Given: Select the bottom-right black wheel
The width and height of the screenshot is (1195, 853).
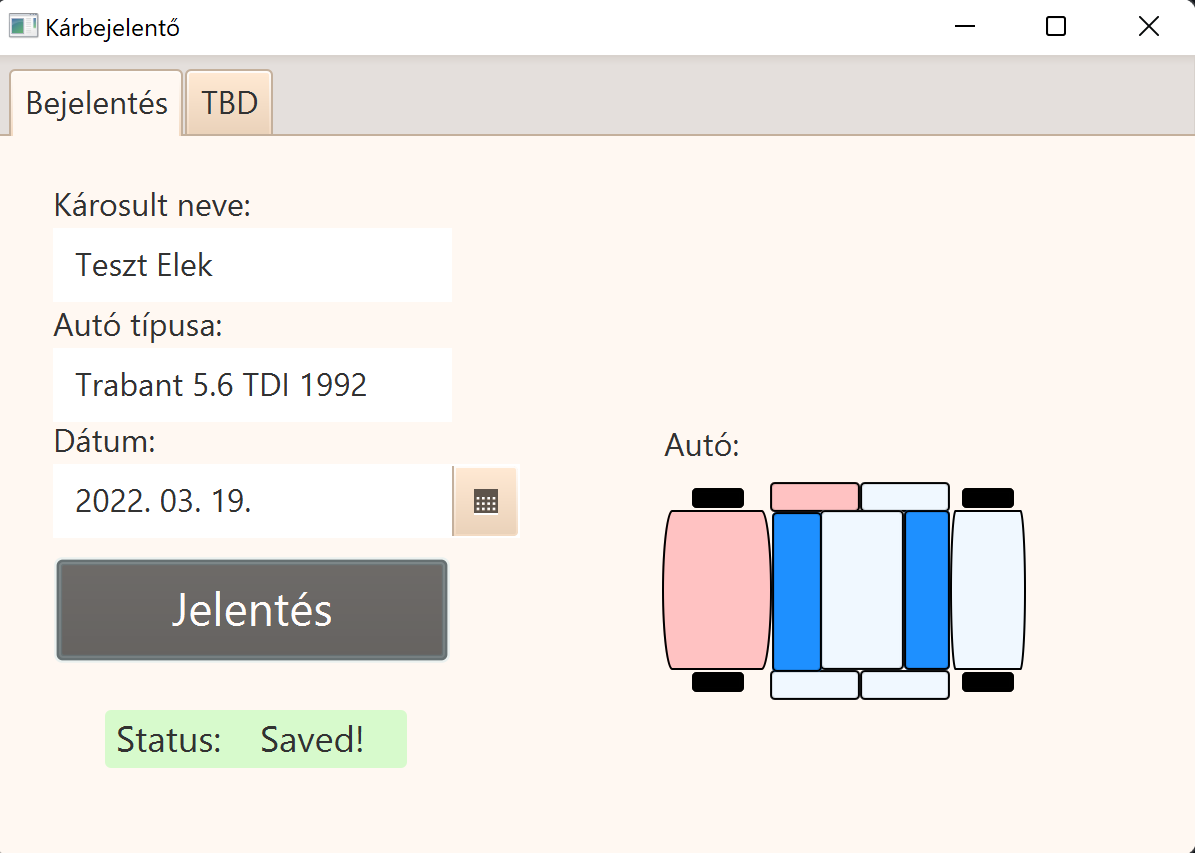Looking at the screenshot, I should click(988, 682).
